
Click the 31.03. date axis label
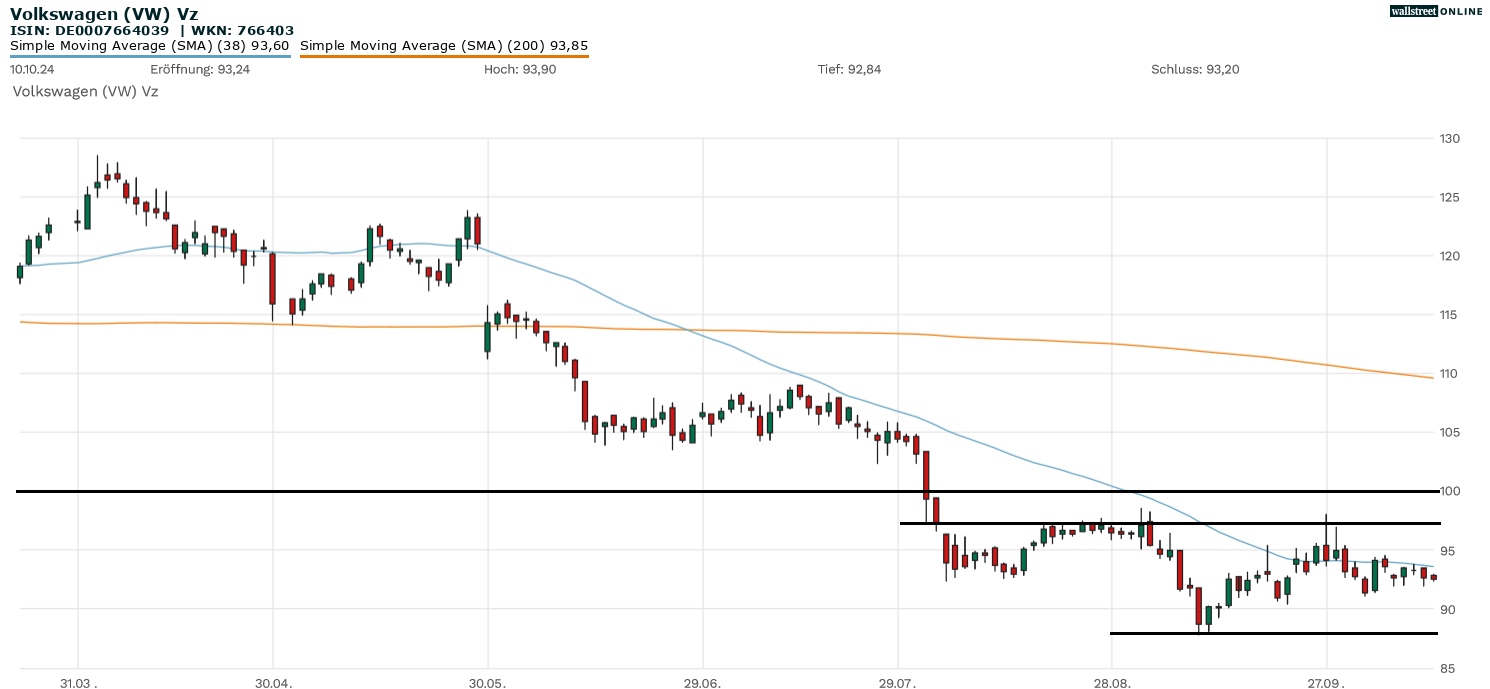click(78, 682)
